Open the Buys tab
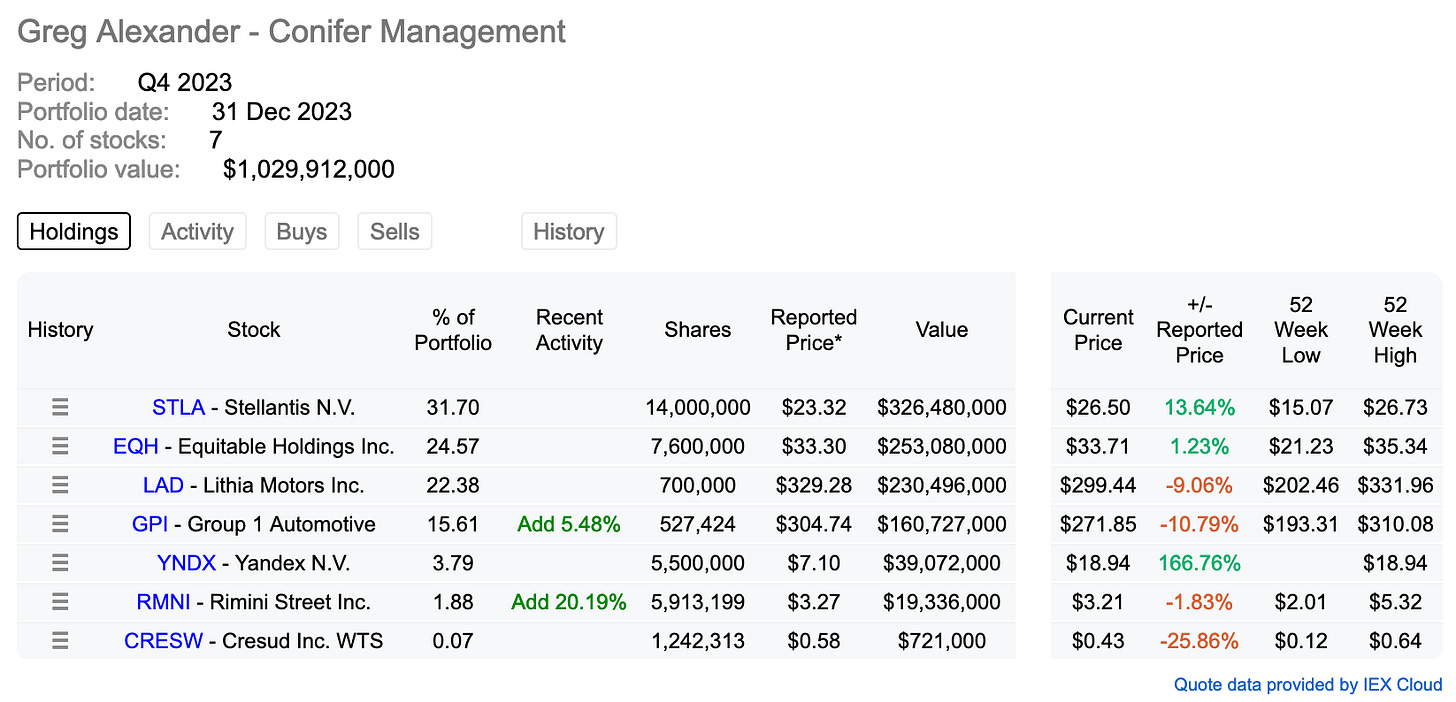This screenshot has width=1456, height=702. tap(302, 231)
